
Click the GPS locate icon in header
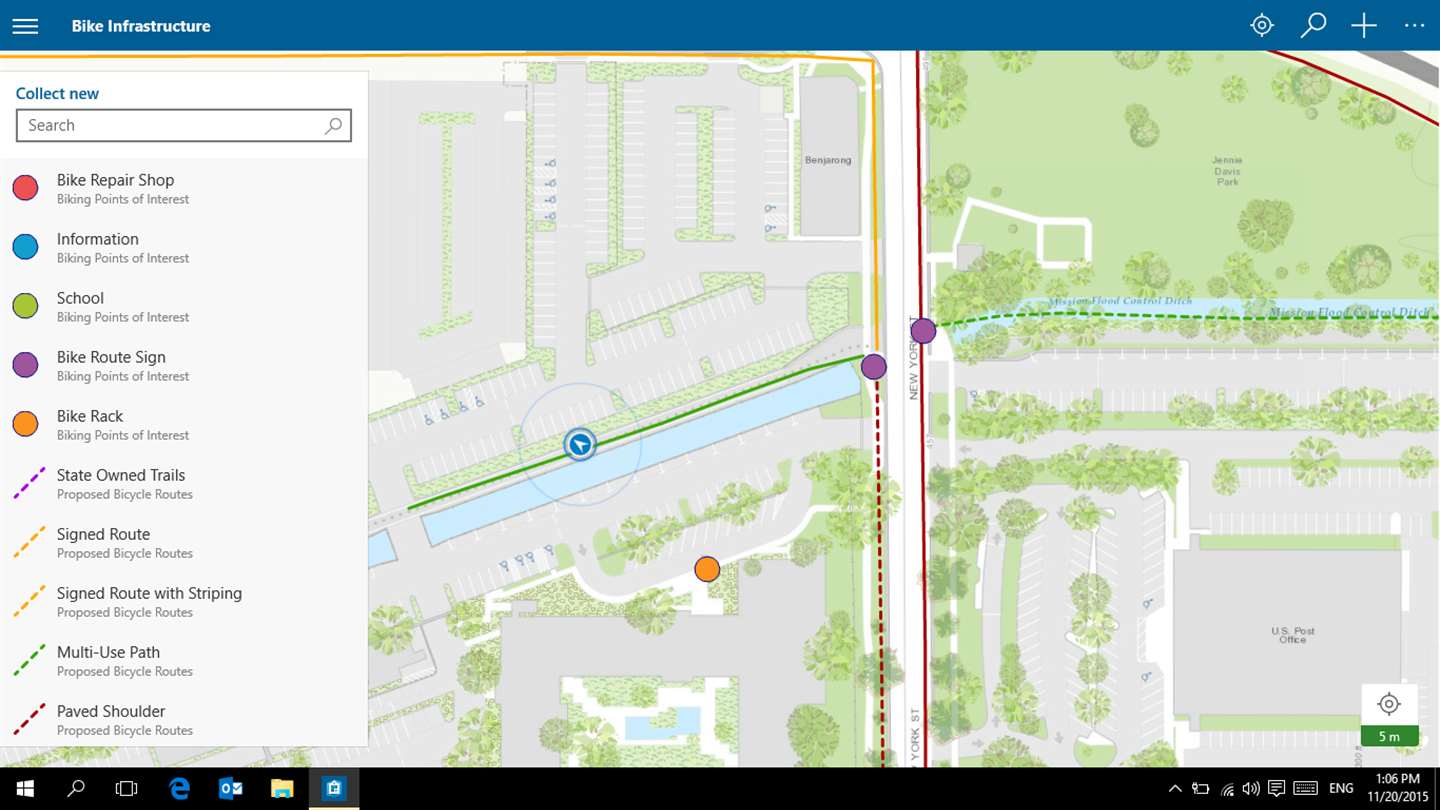[x=1262, y=26]
